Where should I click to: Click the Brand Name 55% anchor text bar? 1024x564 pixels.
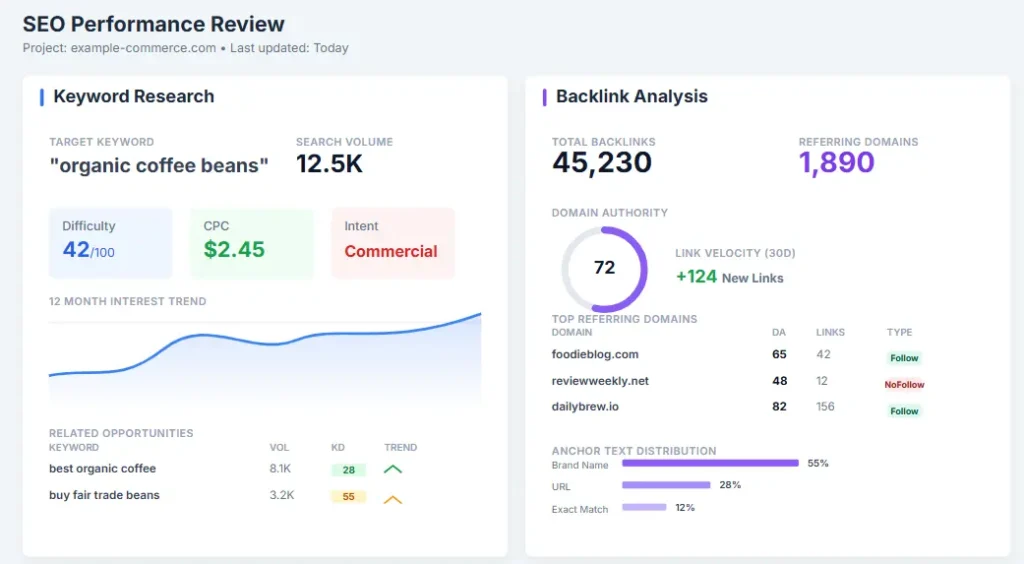pyautogui.click(x=710, y=463)
